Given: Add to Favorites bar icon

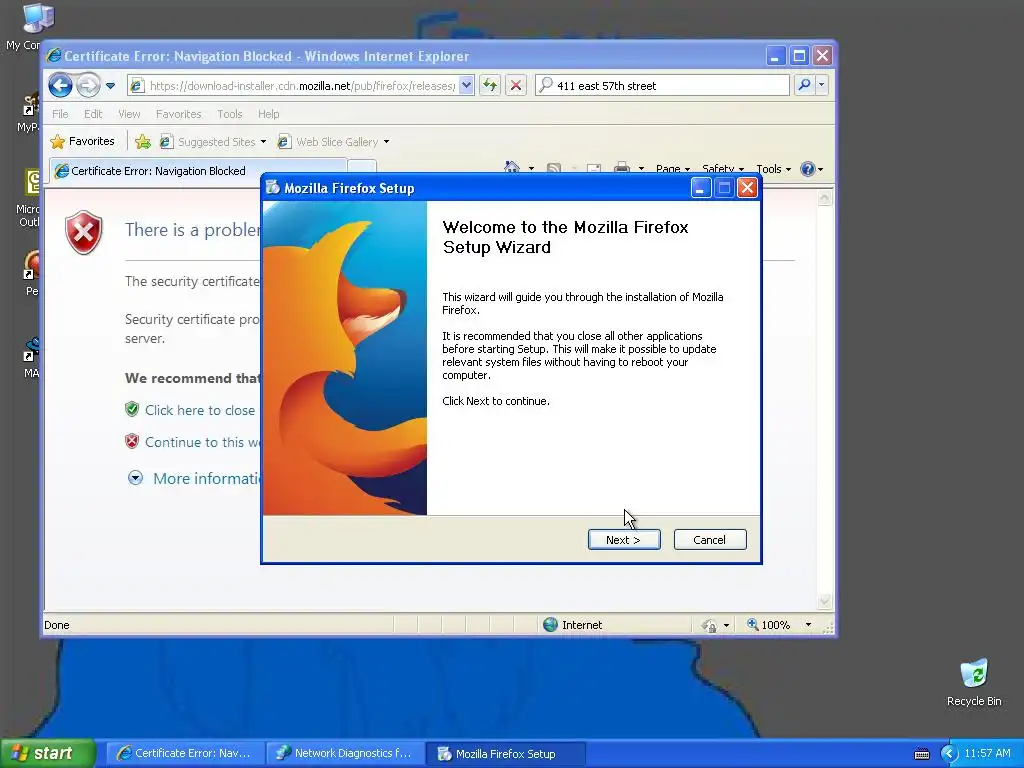Looking at the screenshot, I should [x=143, y=141].
